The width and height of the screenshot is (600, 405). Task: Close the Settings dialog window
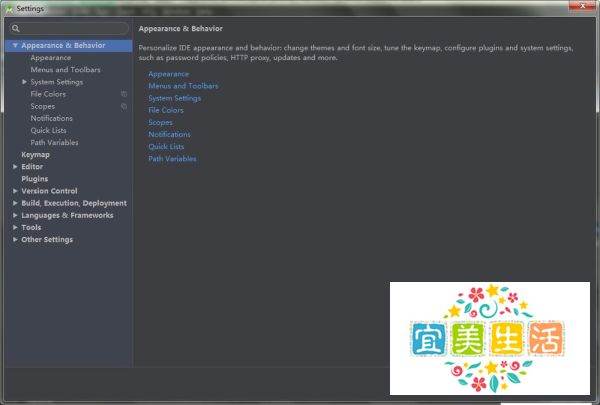pyautogui.click(x=582, y=5)
